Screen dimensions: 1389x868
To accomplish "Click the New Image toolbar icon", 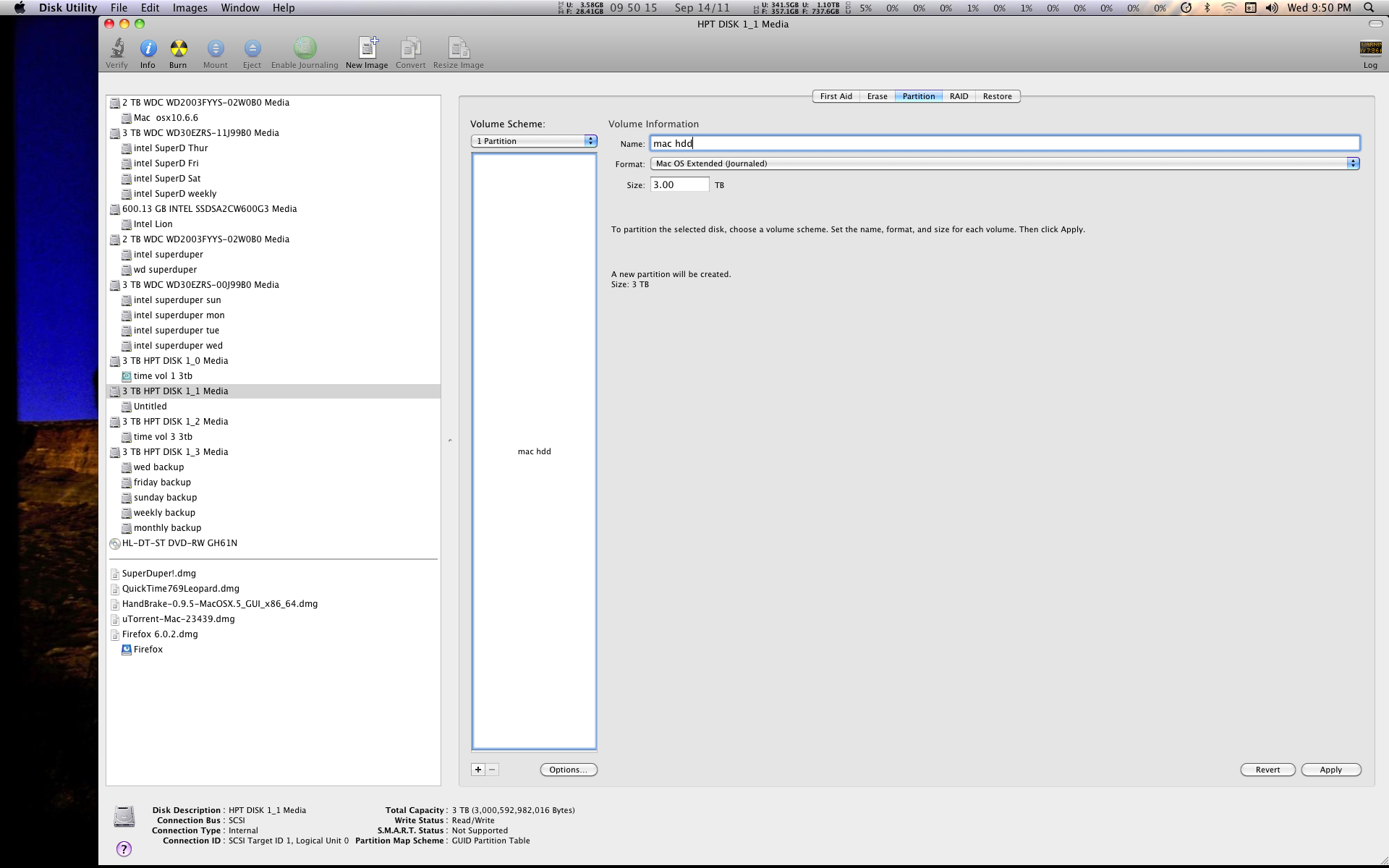I will pyautogui.click(x=367, y=49).
